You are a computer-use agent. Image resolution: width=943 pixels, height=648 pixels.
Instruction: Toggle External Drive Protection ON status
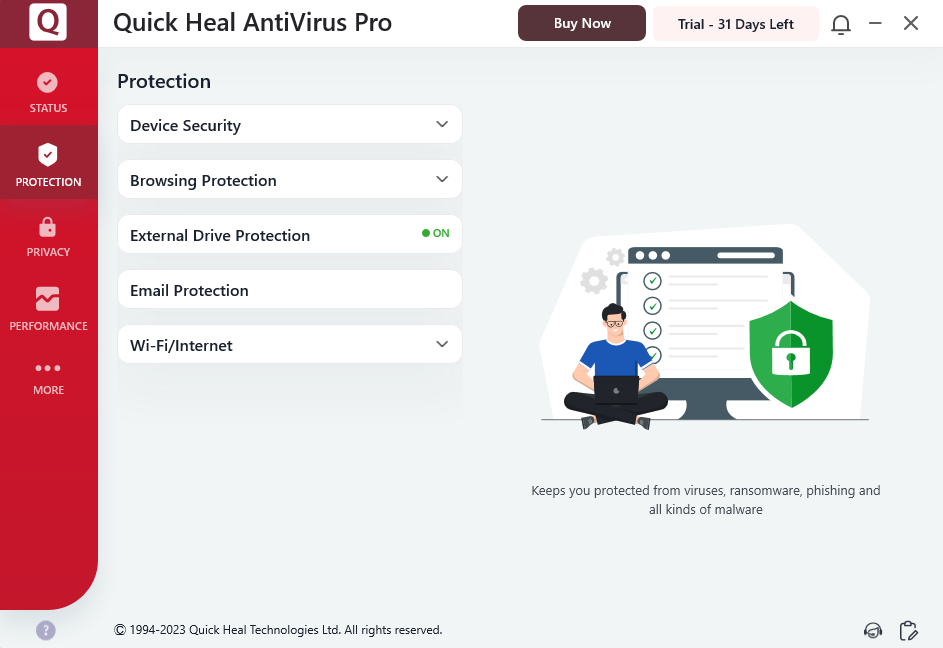[435, 233]
